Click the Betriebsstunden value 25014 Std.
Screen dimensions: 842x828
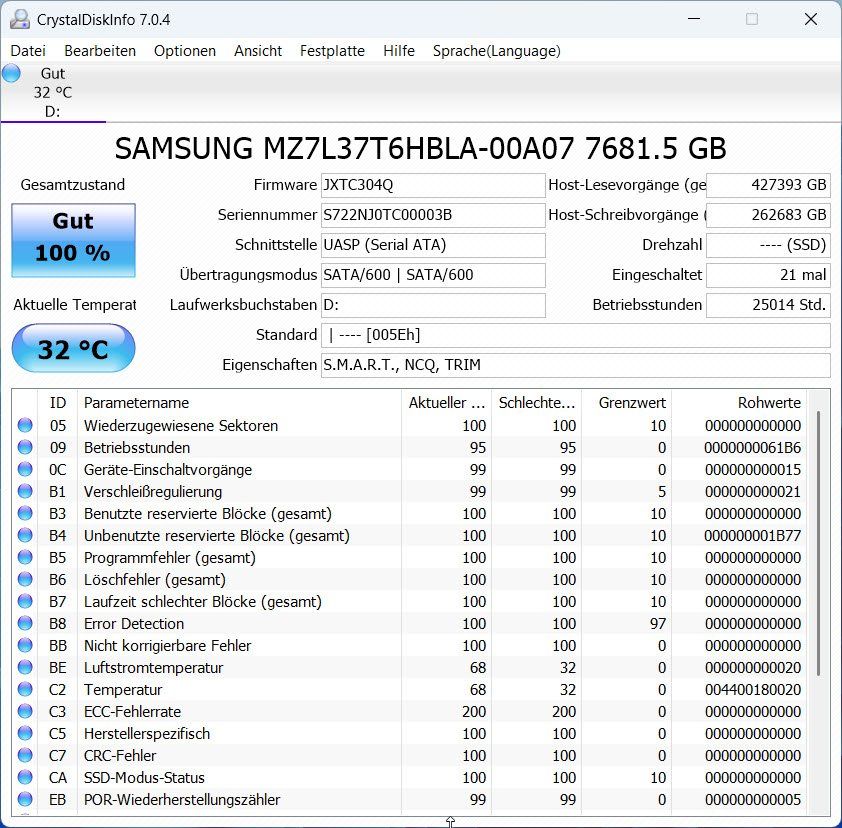[x=768, y=305]
